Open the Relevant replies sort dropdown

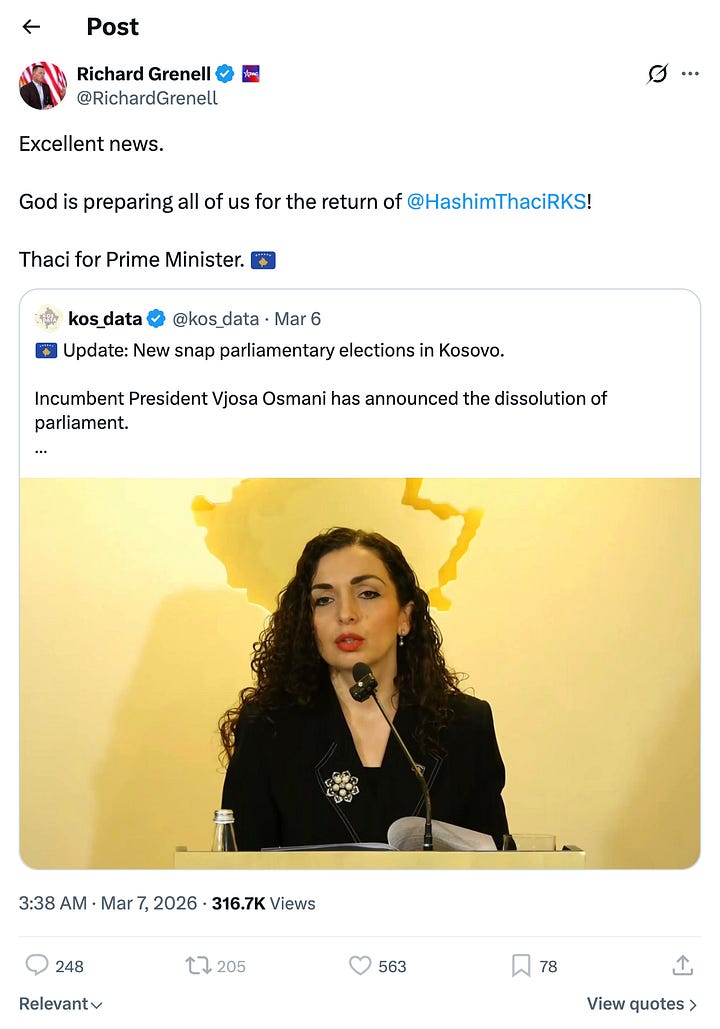57,1003
